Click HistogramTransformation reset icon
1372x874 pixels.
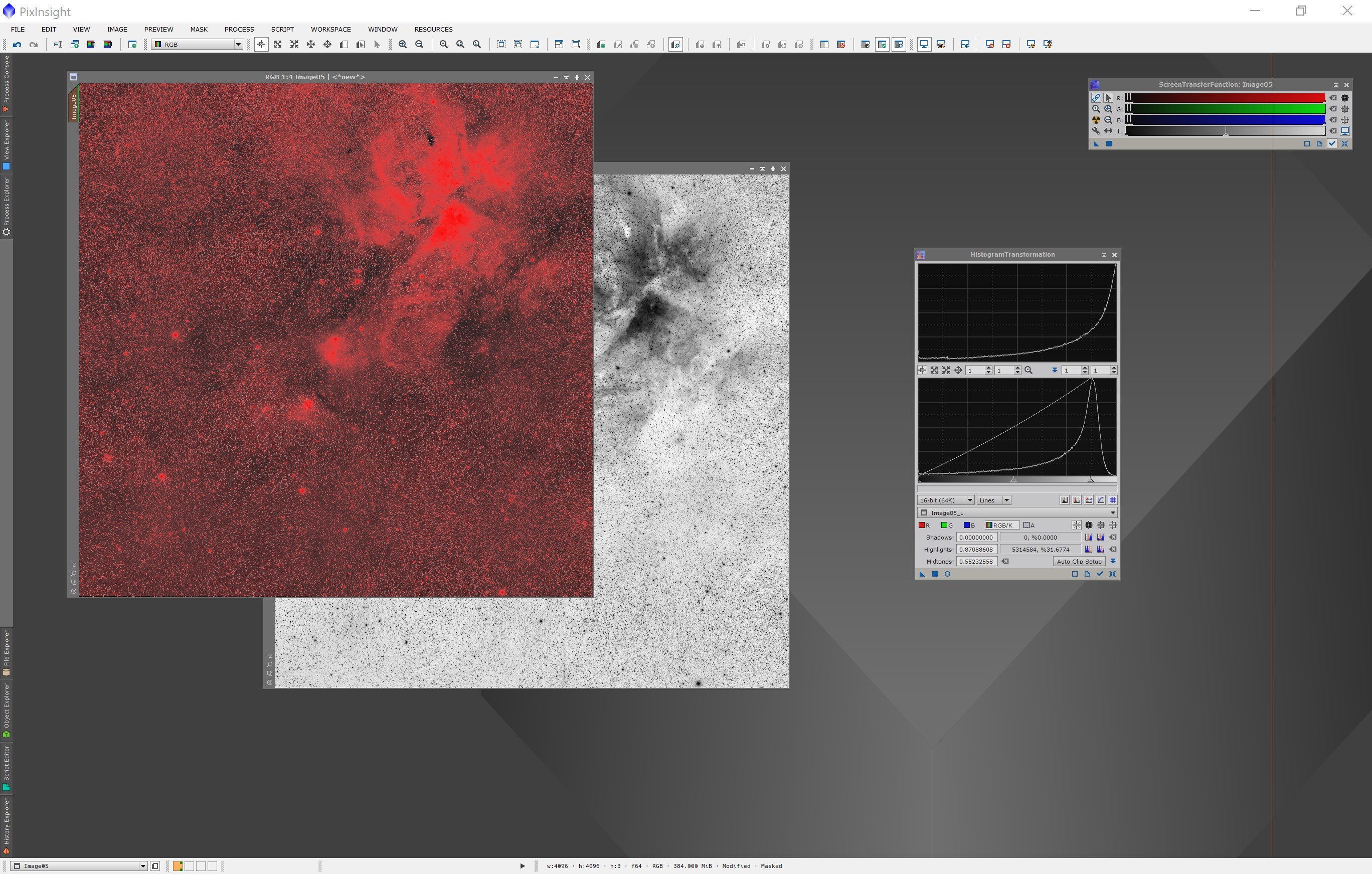(x=1112, y=574)
